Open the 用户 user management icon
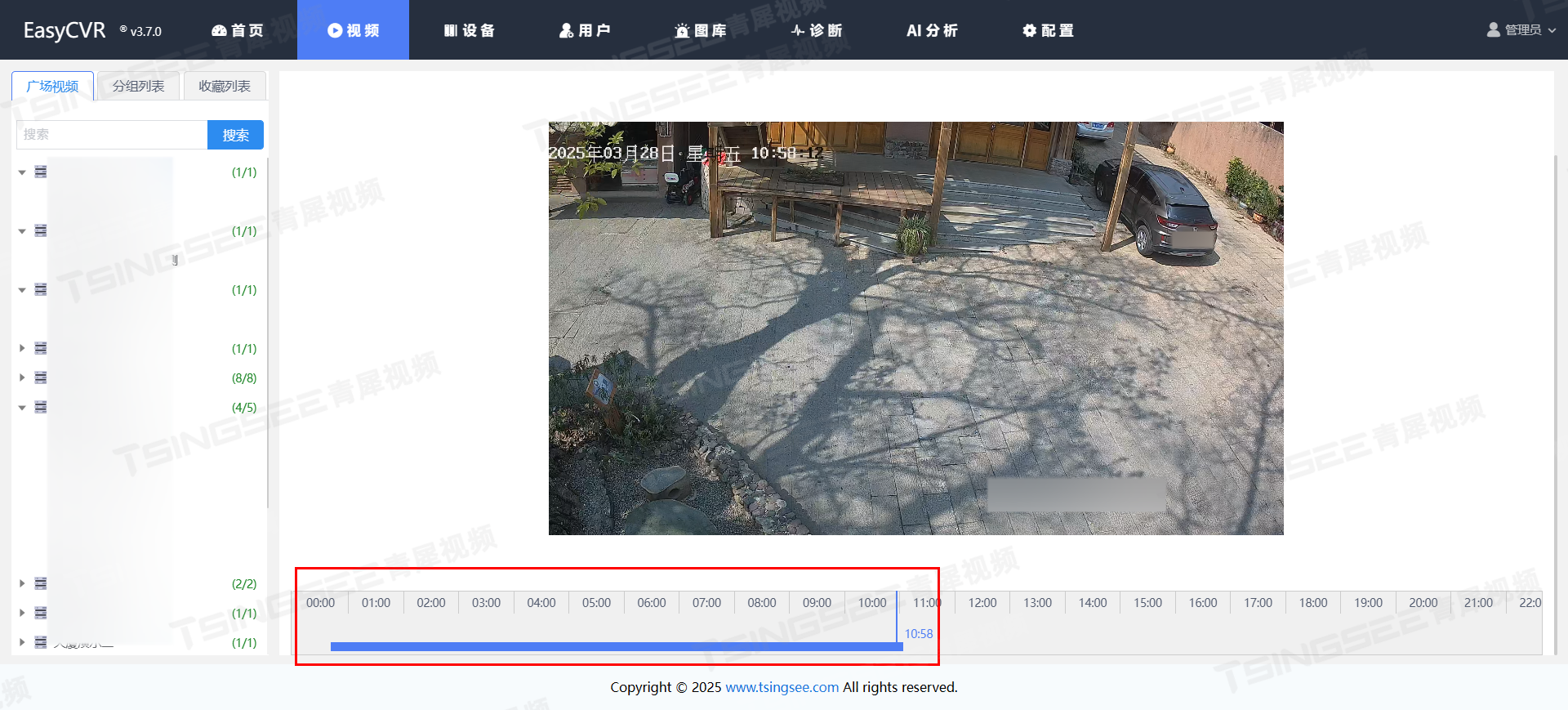1568x710 pixels. (566, 30)
